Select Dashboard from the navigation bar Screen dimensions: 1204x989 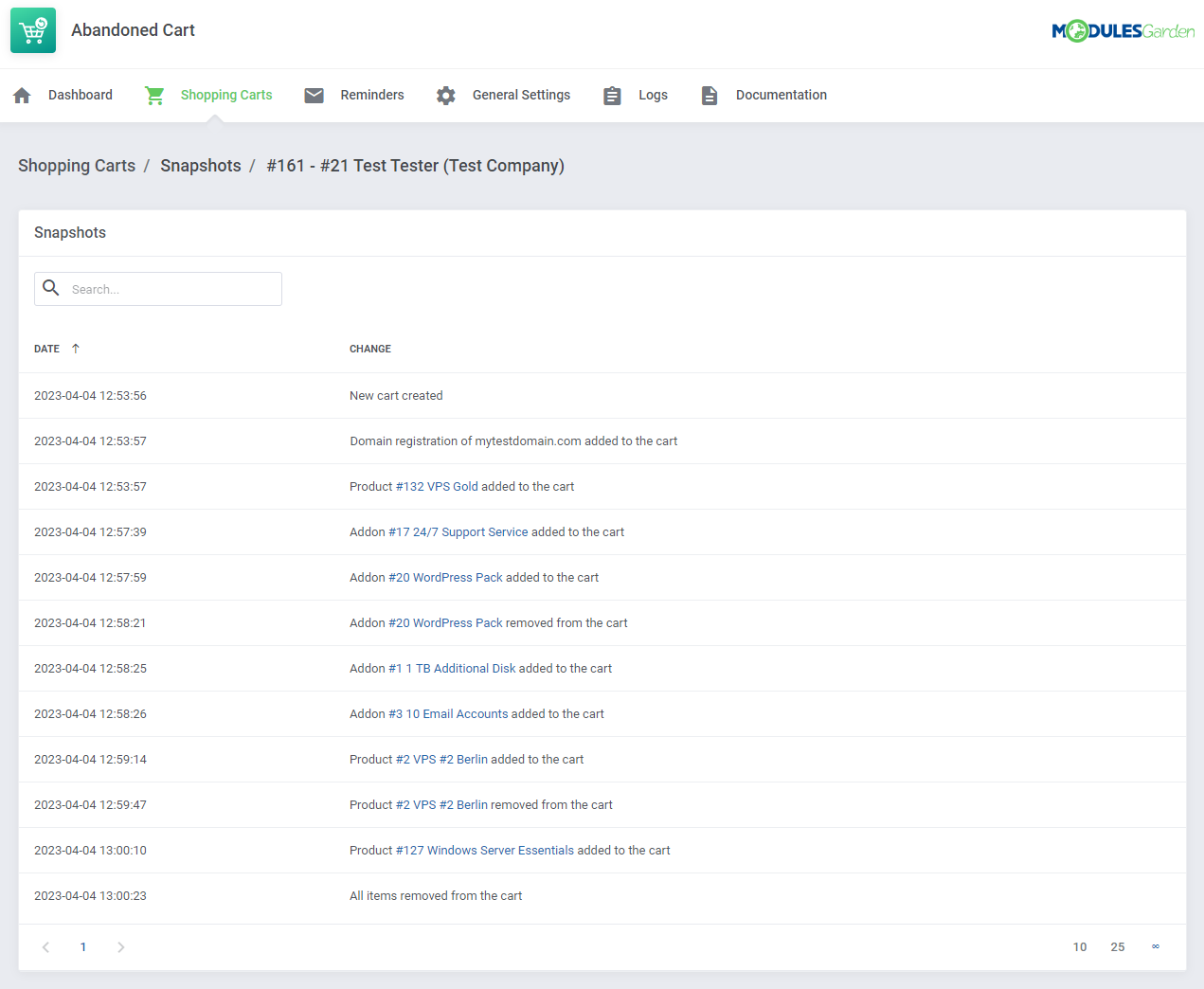pyautogui.click(x=81, y=95)
